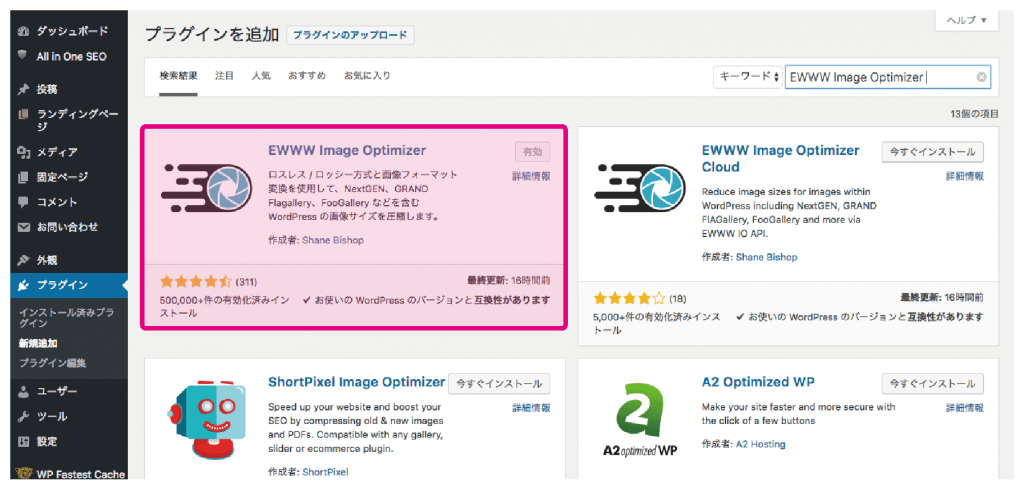1024x489 pixels.
Task: Install A2 Optimized WP now
Action: pos(933,383)
